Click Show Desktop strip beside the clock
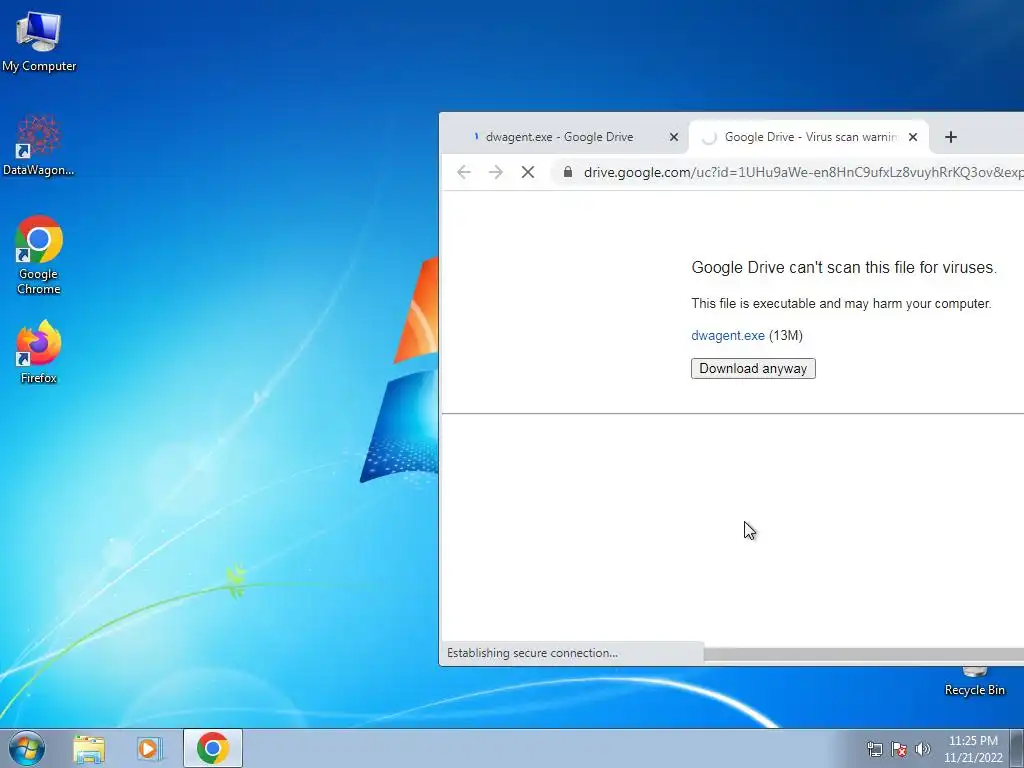This screenshot has height=768, width=1024. pos(1017,748)
